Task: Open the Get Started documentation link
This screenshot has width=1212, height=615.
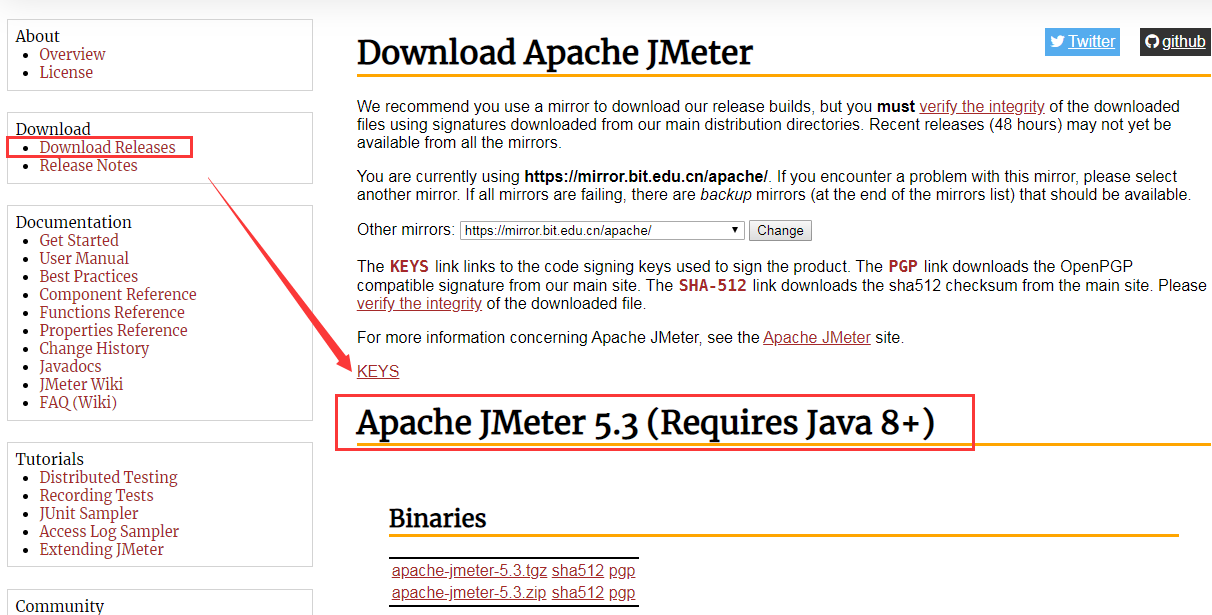Action: pos(79,240)
